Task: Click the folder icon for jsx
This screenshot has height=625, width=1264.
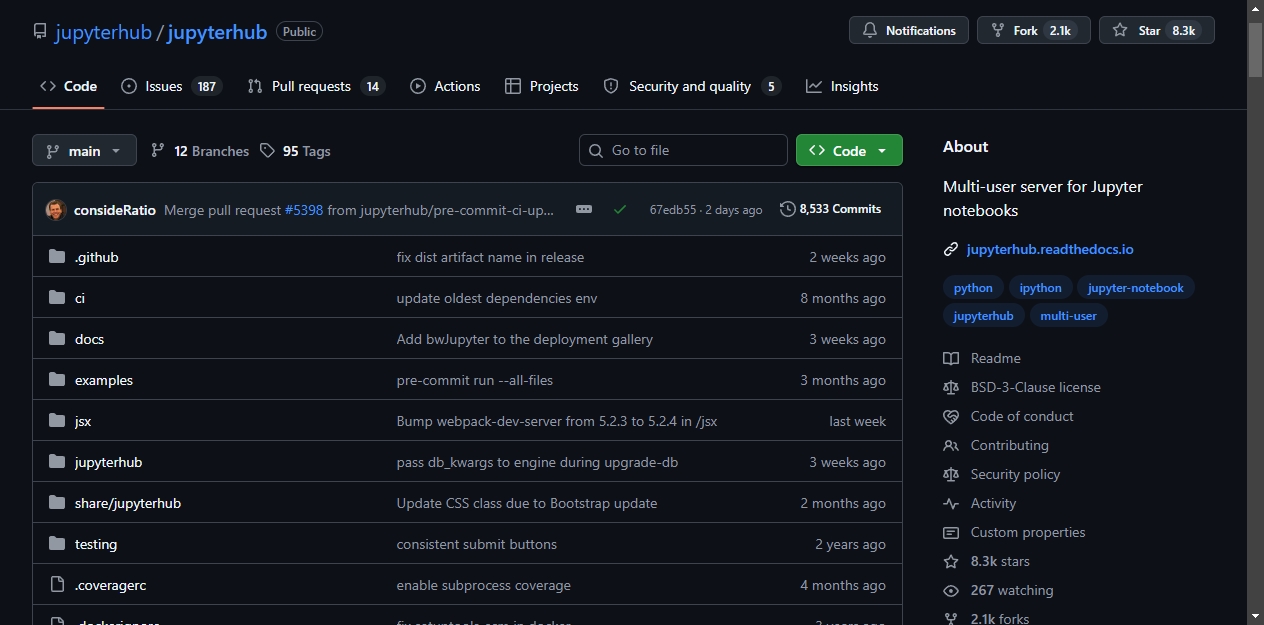Action: tap(57, 421)
